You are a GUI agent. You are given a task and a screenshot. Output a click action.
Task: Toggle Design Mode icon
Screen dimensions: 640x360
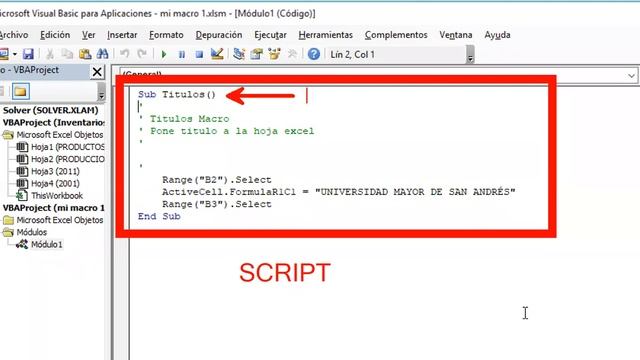click(x=217, y=54)
